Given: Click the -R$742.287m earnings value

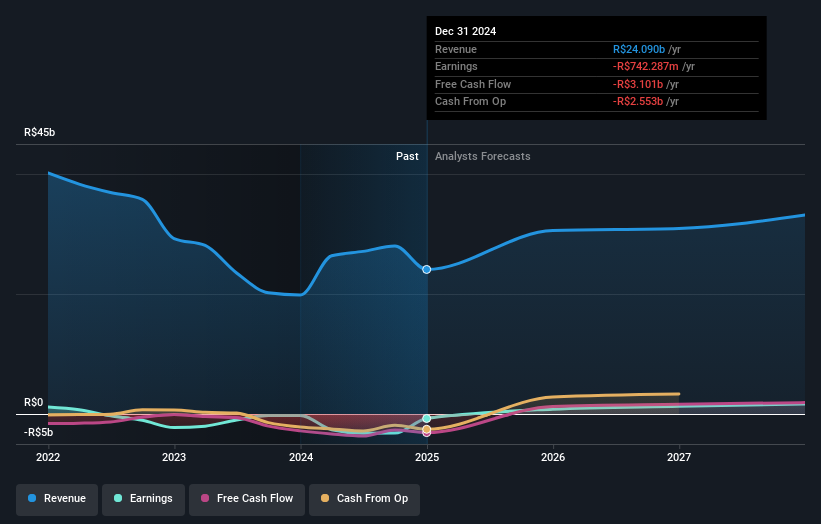Looking at the screenshot, I should pos(646,66).
